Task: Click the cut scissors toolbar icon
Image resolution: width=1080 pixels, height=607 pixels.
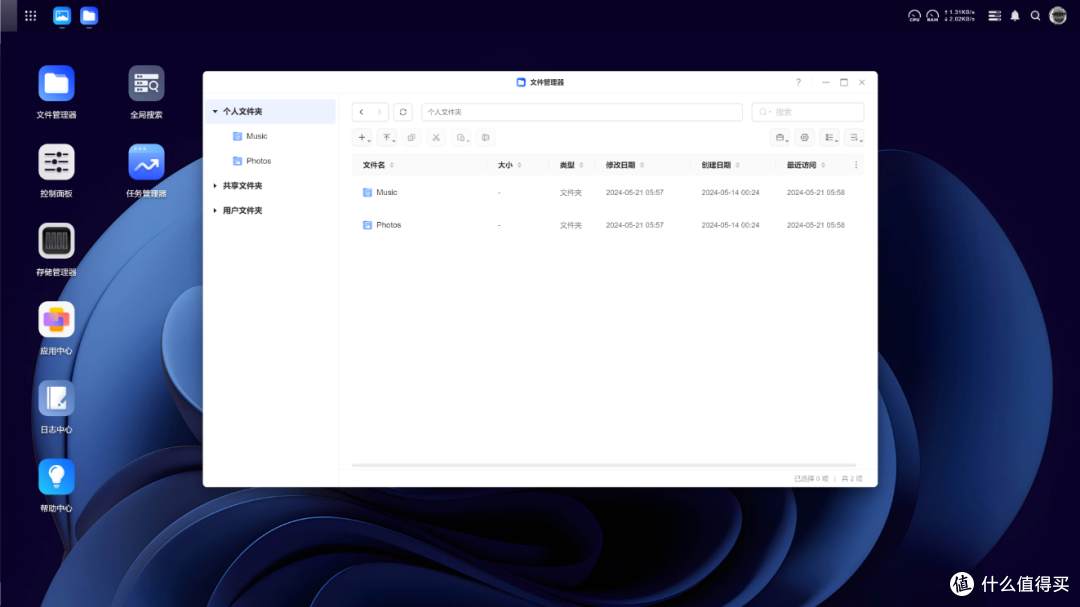Action: pos(436,138)
